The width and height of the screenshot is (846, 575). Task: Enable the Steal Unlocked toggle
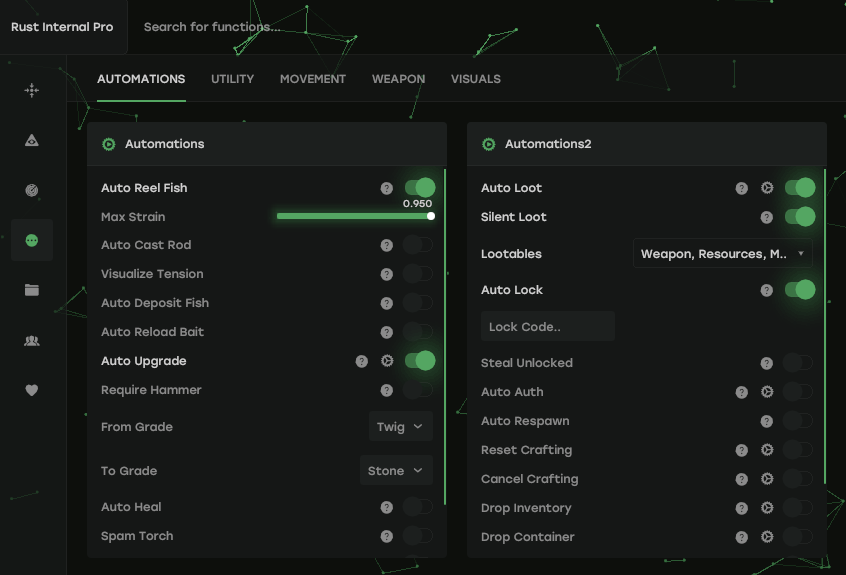[x=798, y=362]
